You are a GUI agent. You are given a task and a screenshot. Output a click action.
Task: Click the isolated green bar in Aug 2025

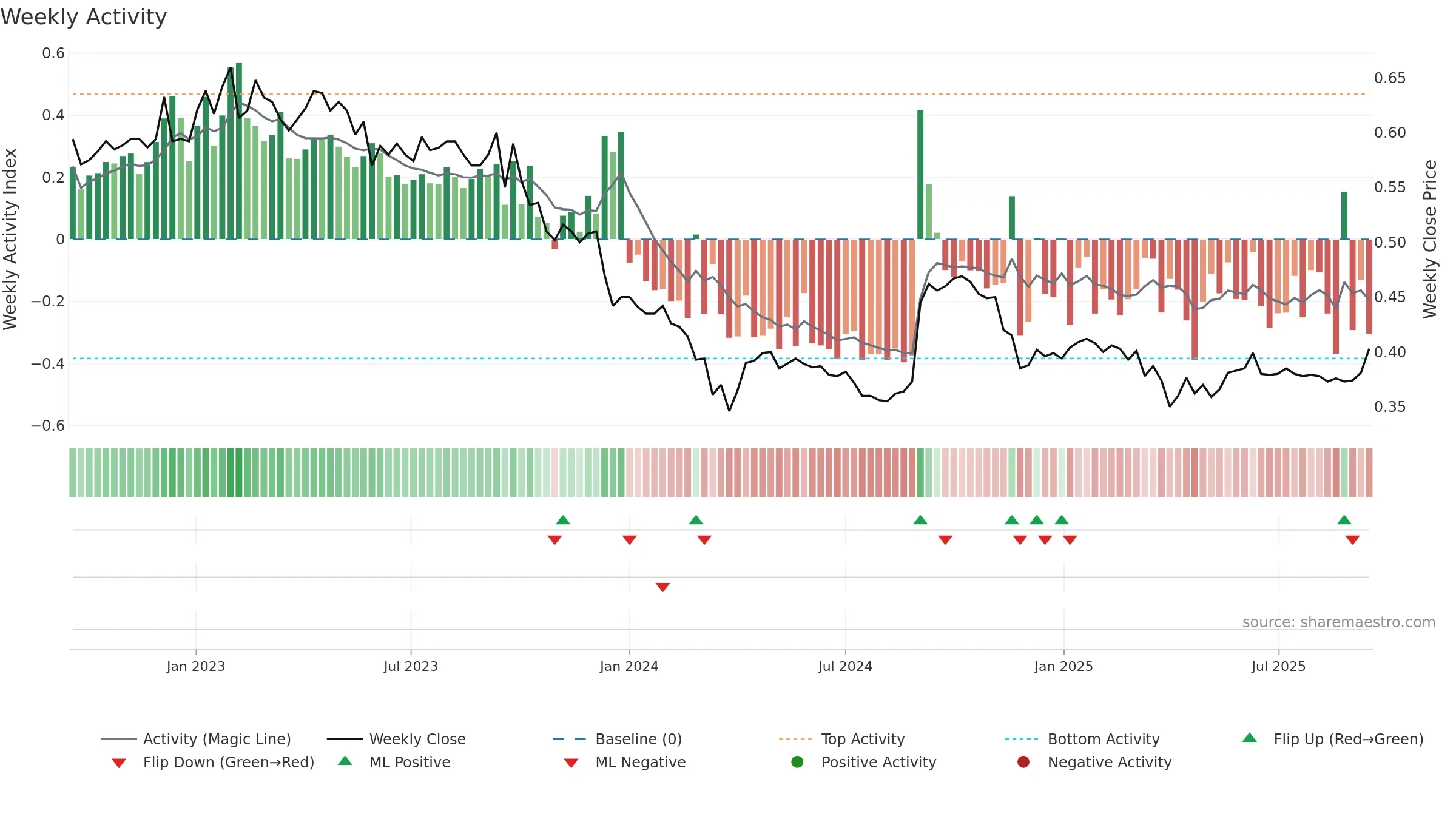click(x=1344, y=216)
